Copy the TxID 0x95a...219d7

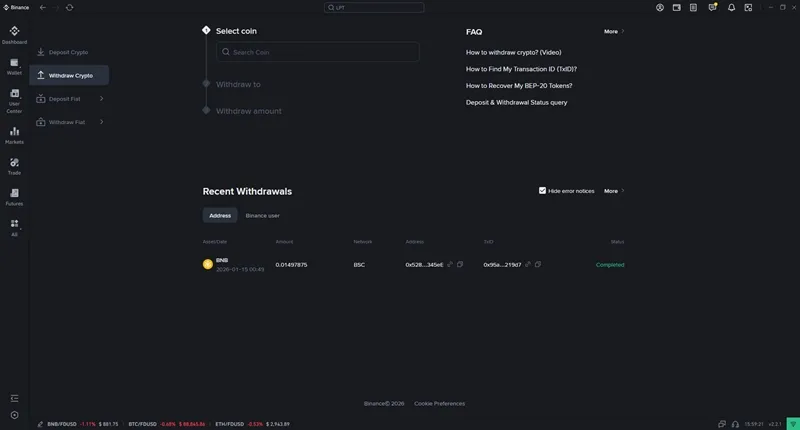point(538,265)
